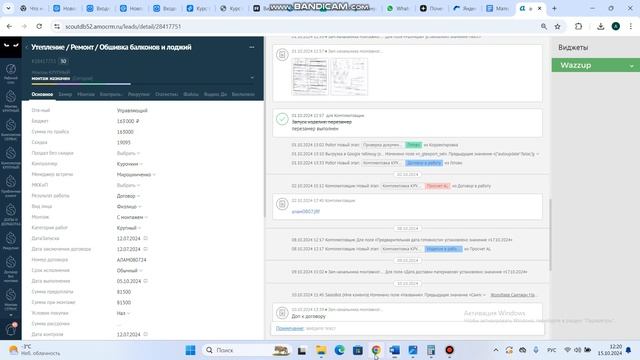Switch to the Файлы tab
The width and height of the screenshot is (640, 360).
point(191,94)
